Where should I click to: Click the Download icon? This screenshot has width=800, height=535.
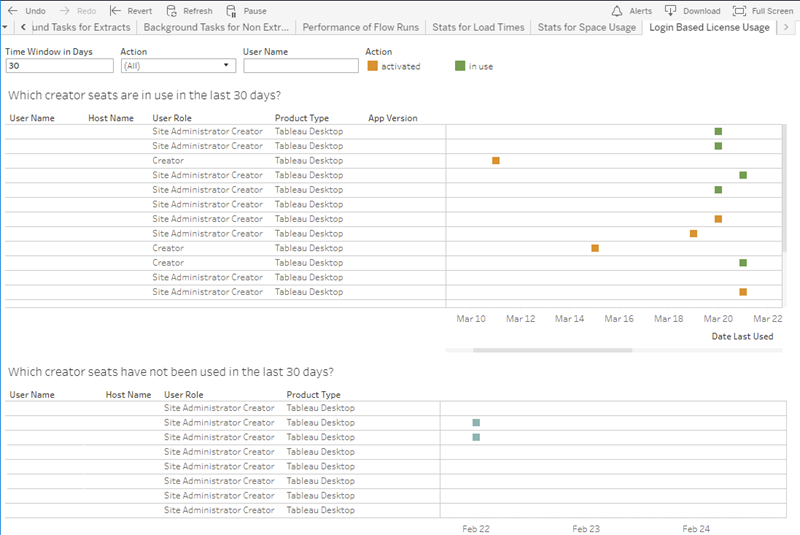point(670,10)
